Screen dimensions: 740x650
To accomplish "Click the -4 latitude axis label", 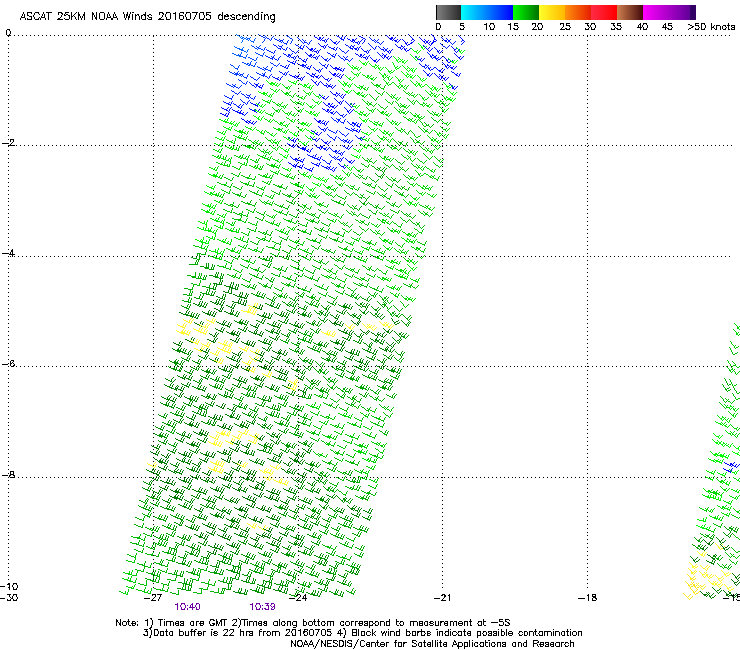I will pyautogui.click(x=8, y=253).
